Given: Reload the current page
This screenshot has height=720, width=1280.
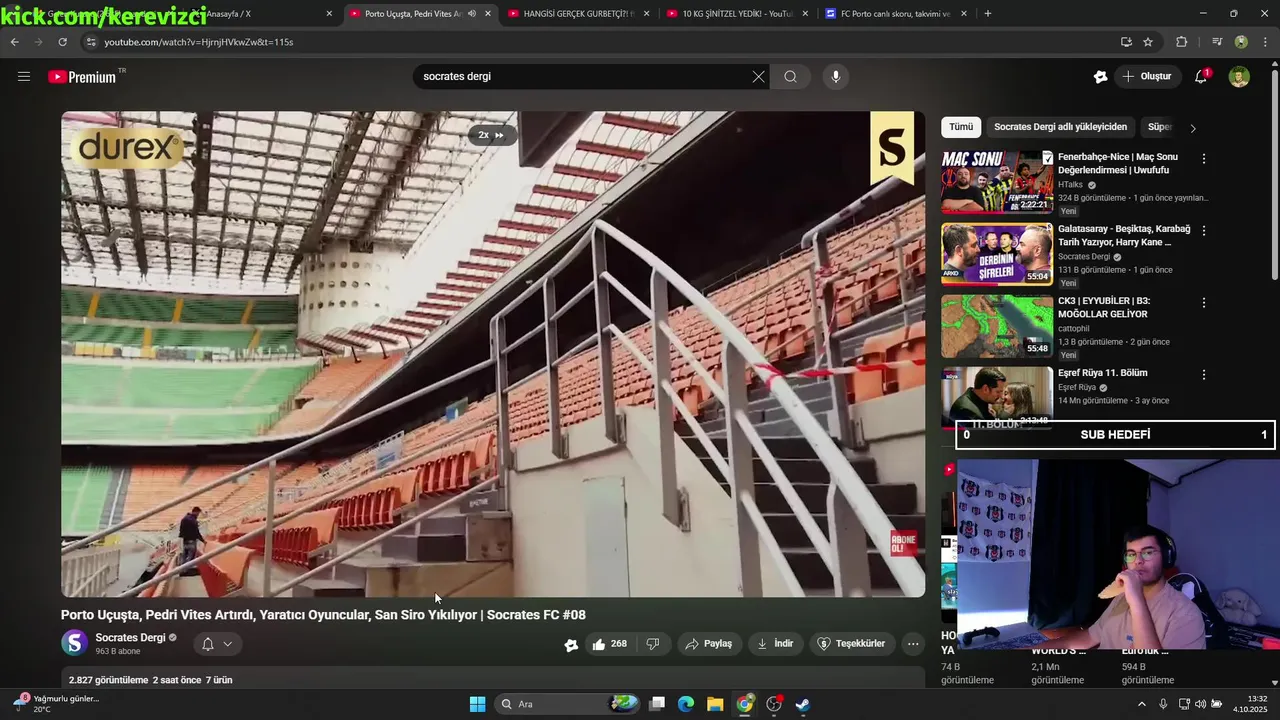Looking at the screenshot, I should 62,42.
